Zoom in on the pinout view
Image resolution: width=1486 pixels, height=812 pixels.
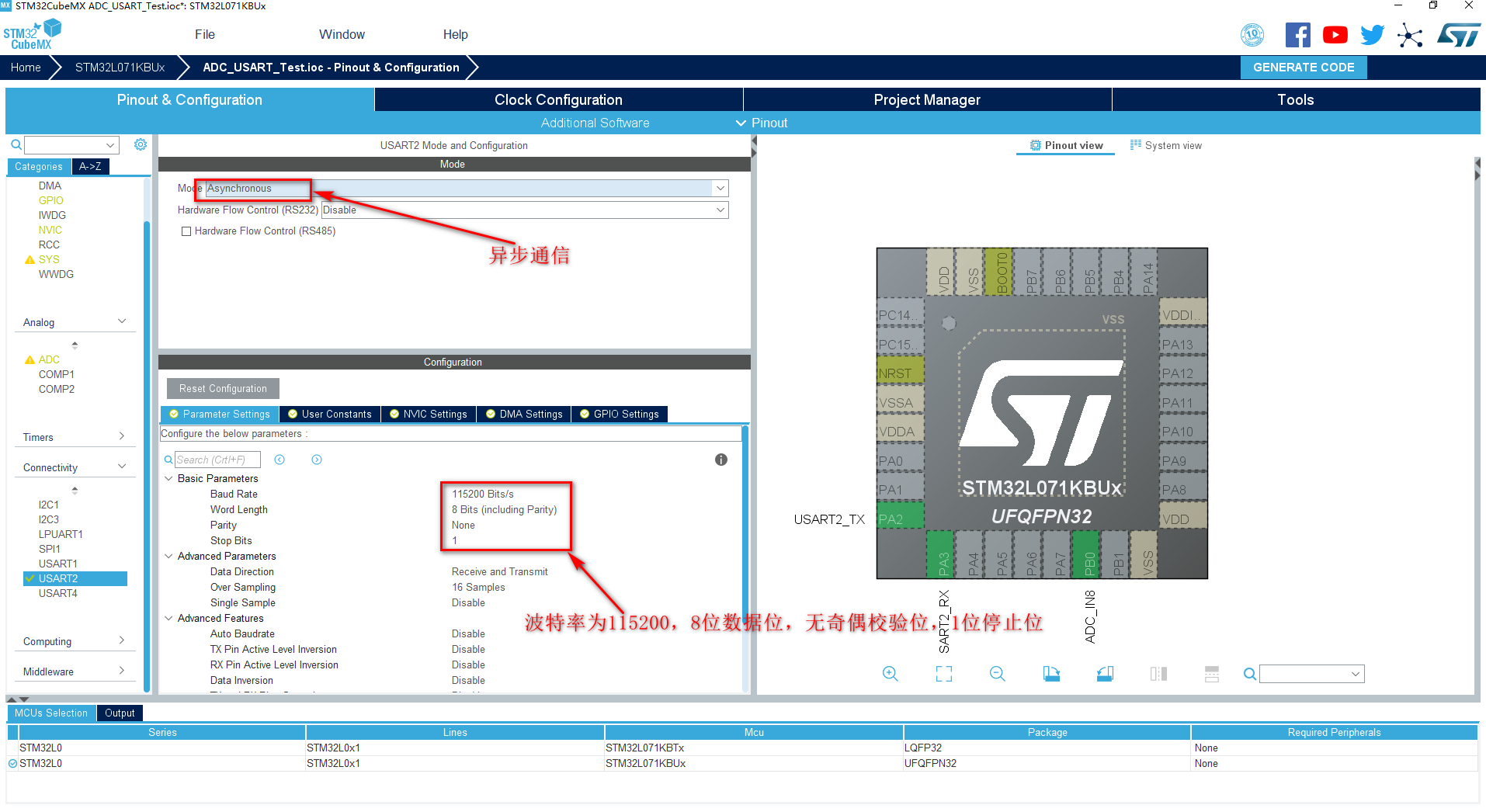click(x=891, y=674)
